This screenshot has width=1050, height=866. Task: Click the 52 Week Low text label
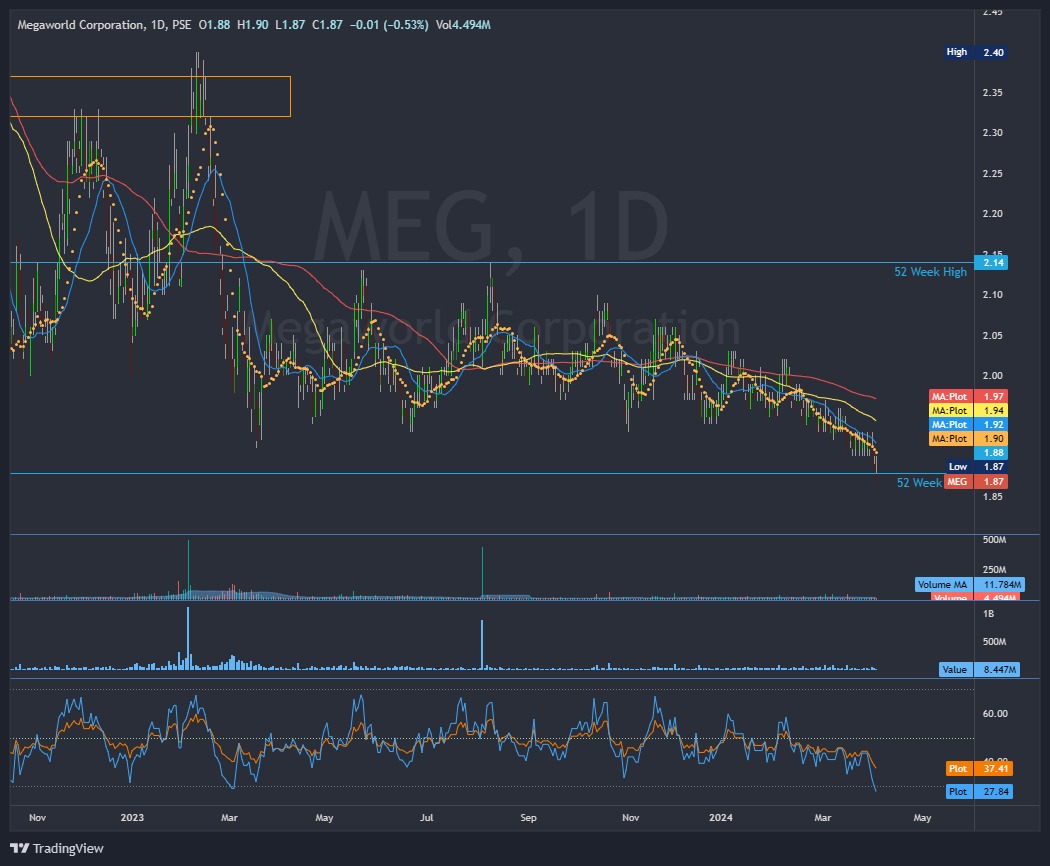coord(915,482)
